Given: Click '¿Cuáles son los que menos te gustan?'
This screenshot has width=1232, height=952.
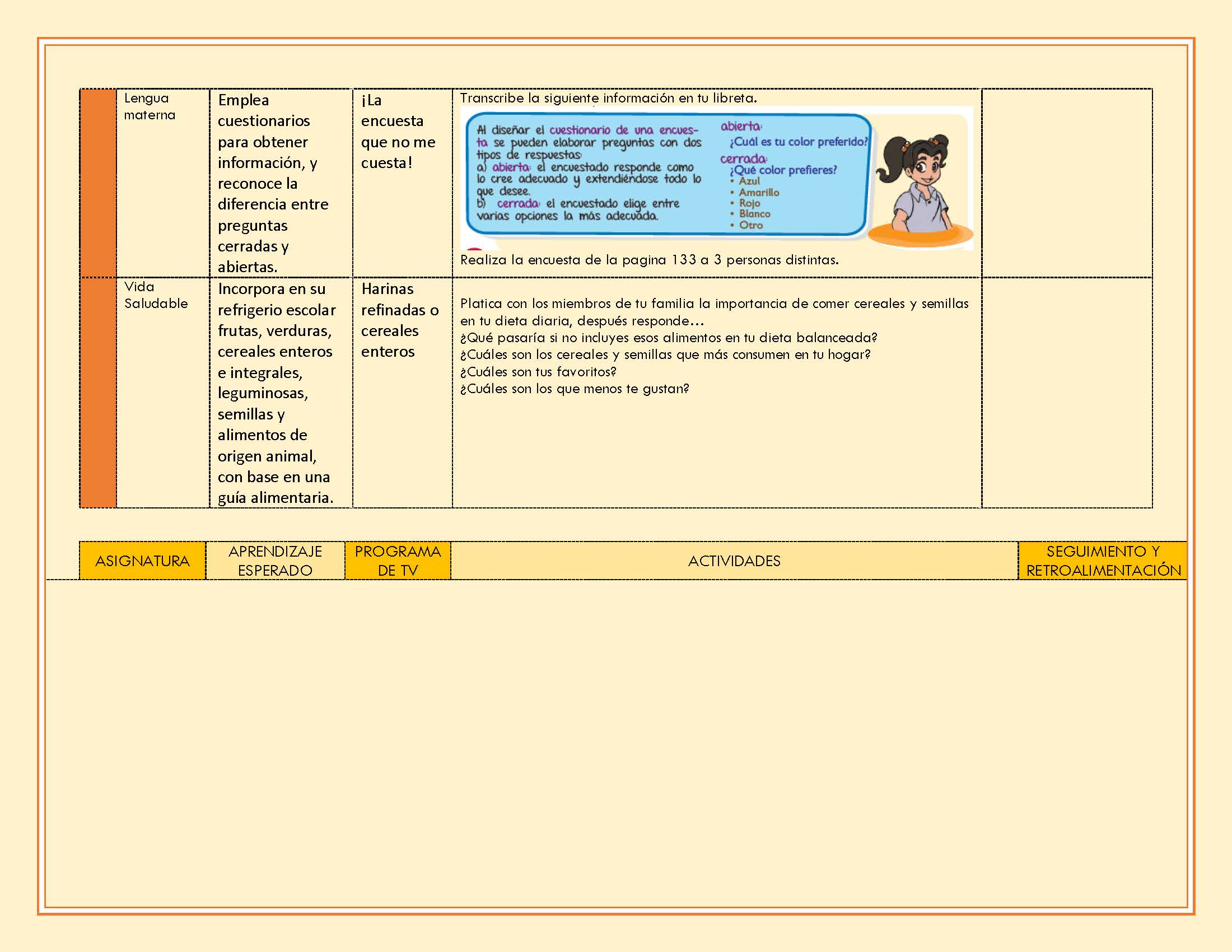Looking at the screenshot, I should [x=574, y=389].
